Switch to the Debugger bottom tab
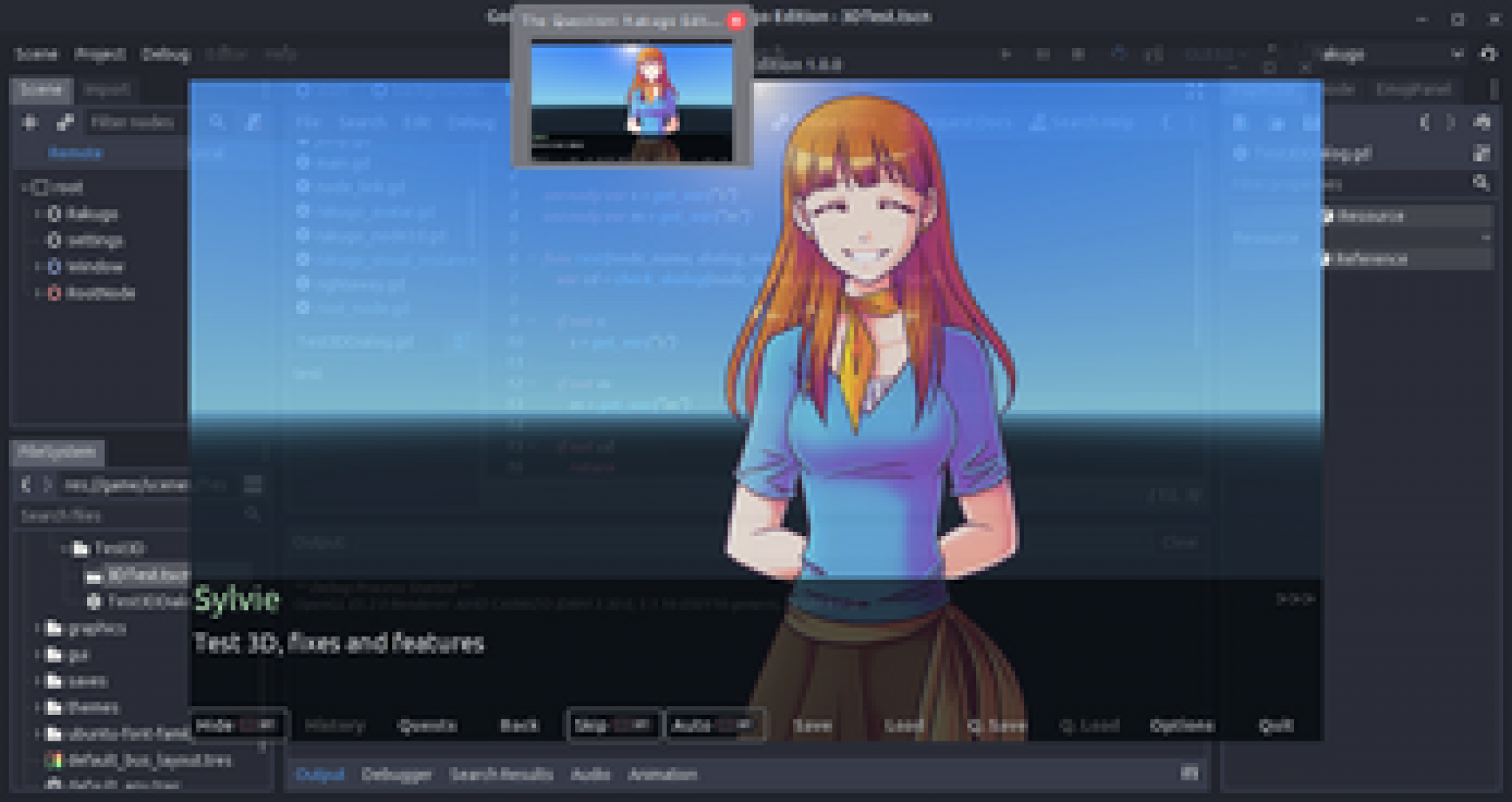 [396, 774]
